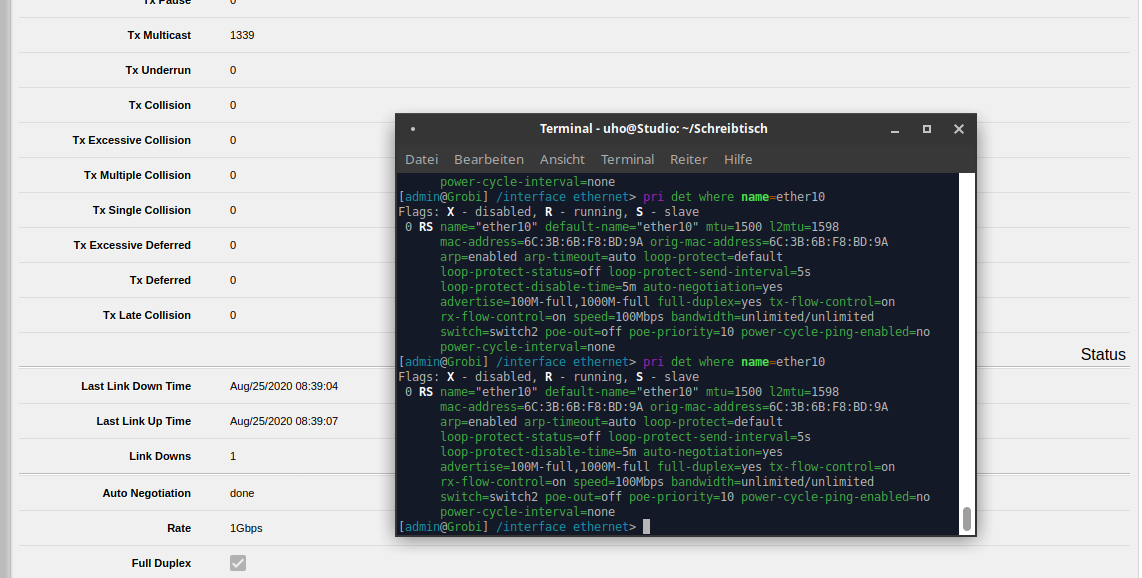Click the Link Downs label
1142x578 pixels.
(160, 456)
